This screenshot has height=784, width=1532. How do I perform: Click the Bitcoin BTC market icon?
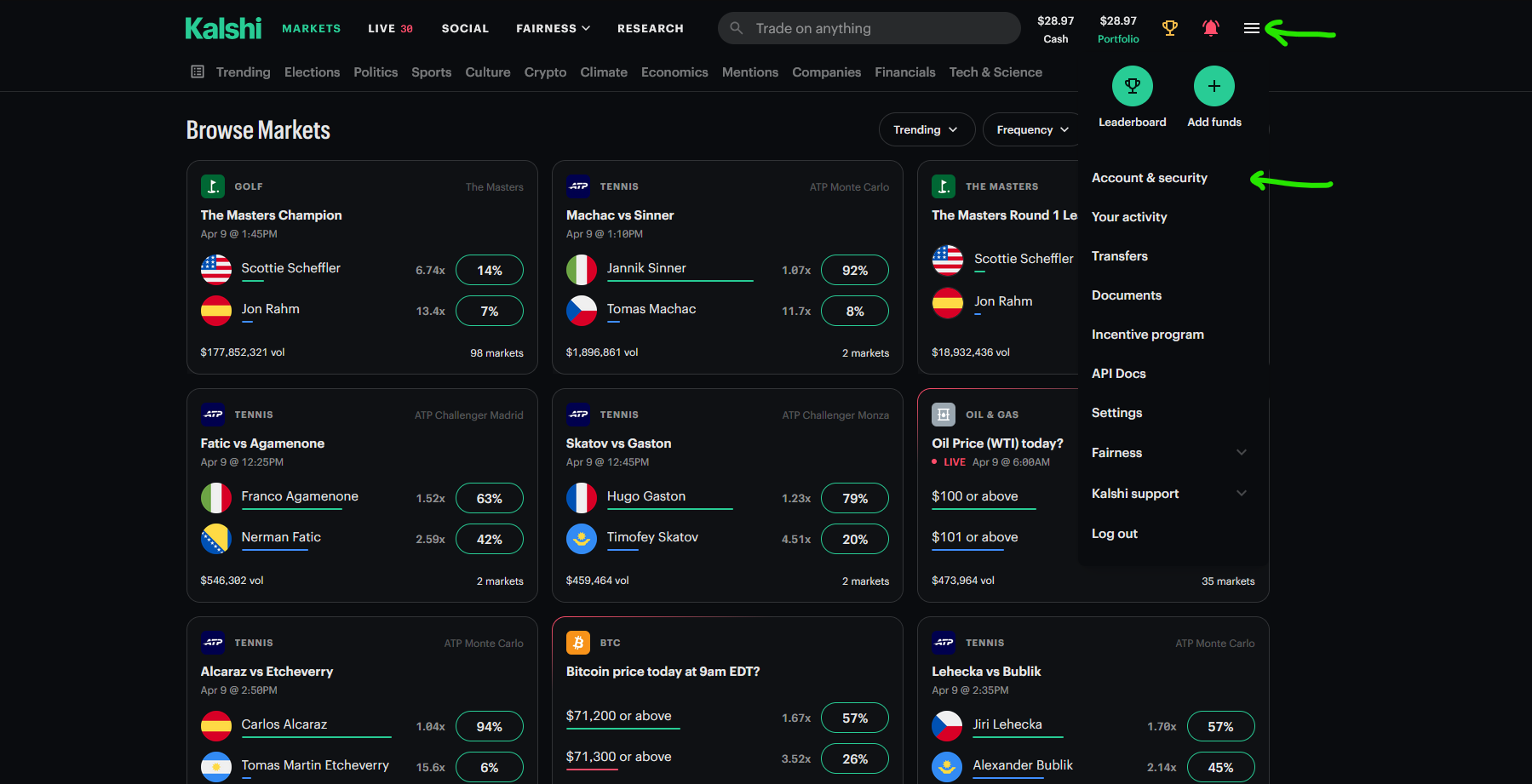pos(578,643)
